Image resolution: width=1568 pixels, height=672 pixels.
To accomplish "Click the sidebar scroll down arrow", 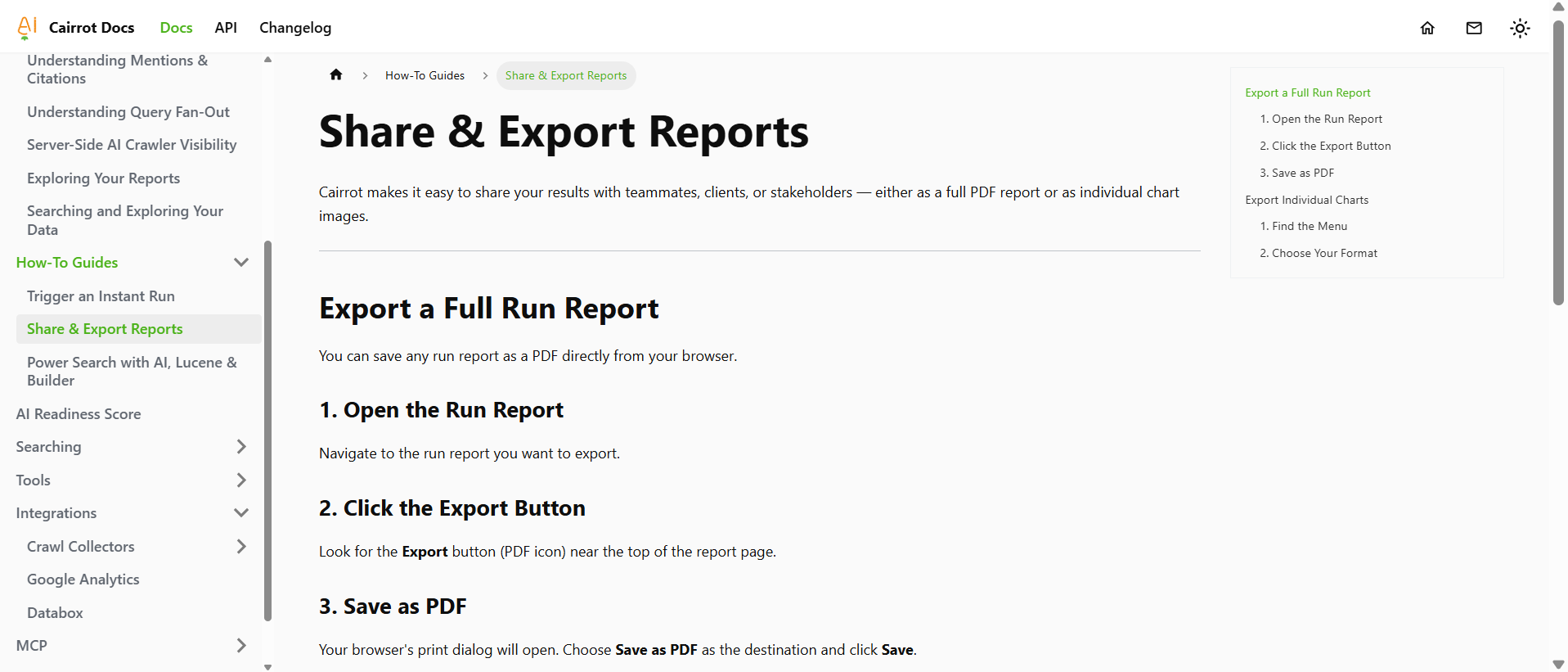I will 267,666.
